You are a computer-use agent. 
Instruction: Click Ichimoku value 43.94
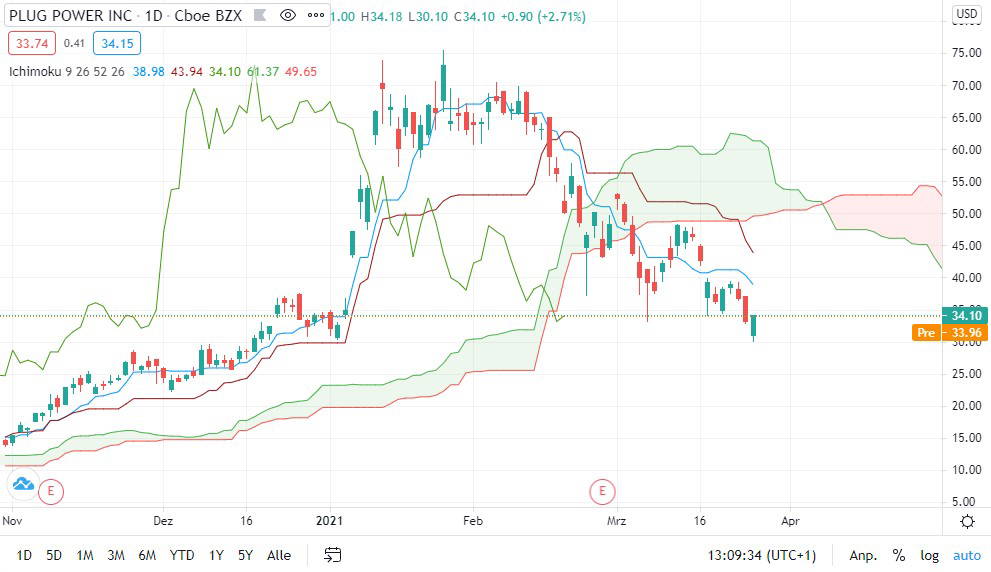pos(187,71)
